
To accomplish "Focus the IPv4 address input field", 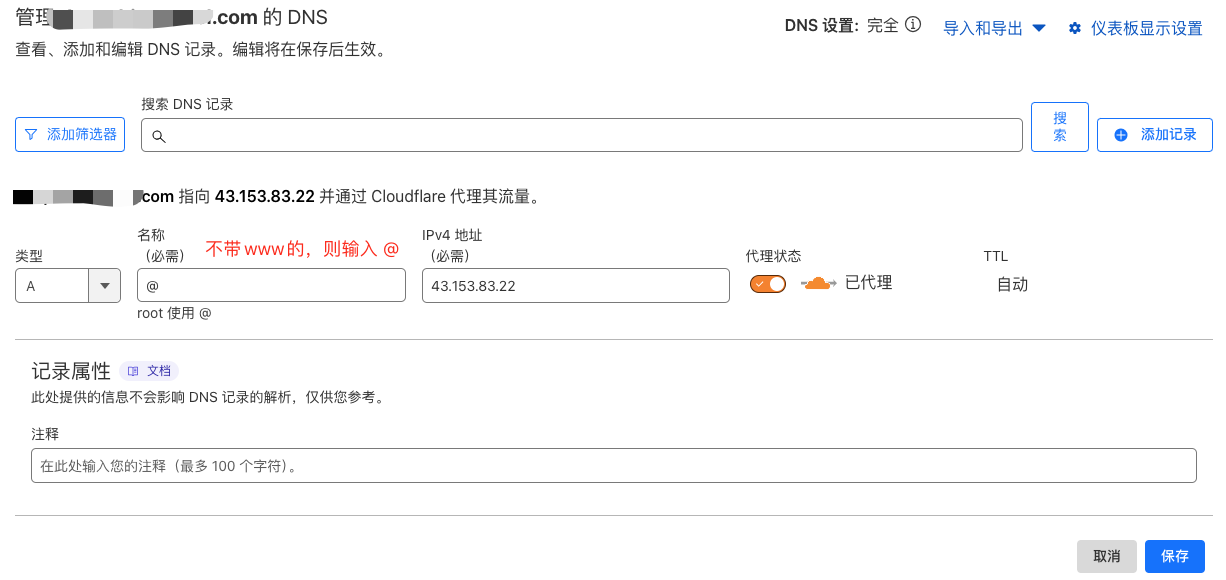I will point(575,286).
